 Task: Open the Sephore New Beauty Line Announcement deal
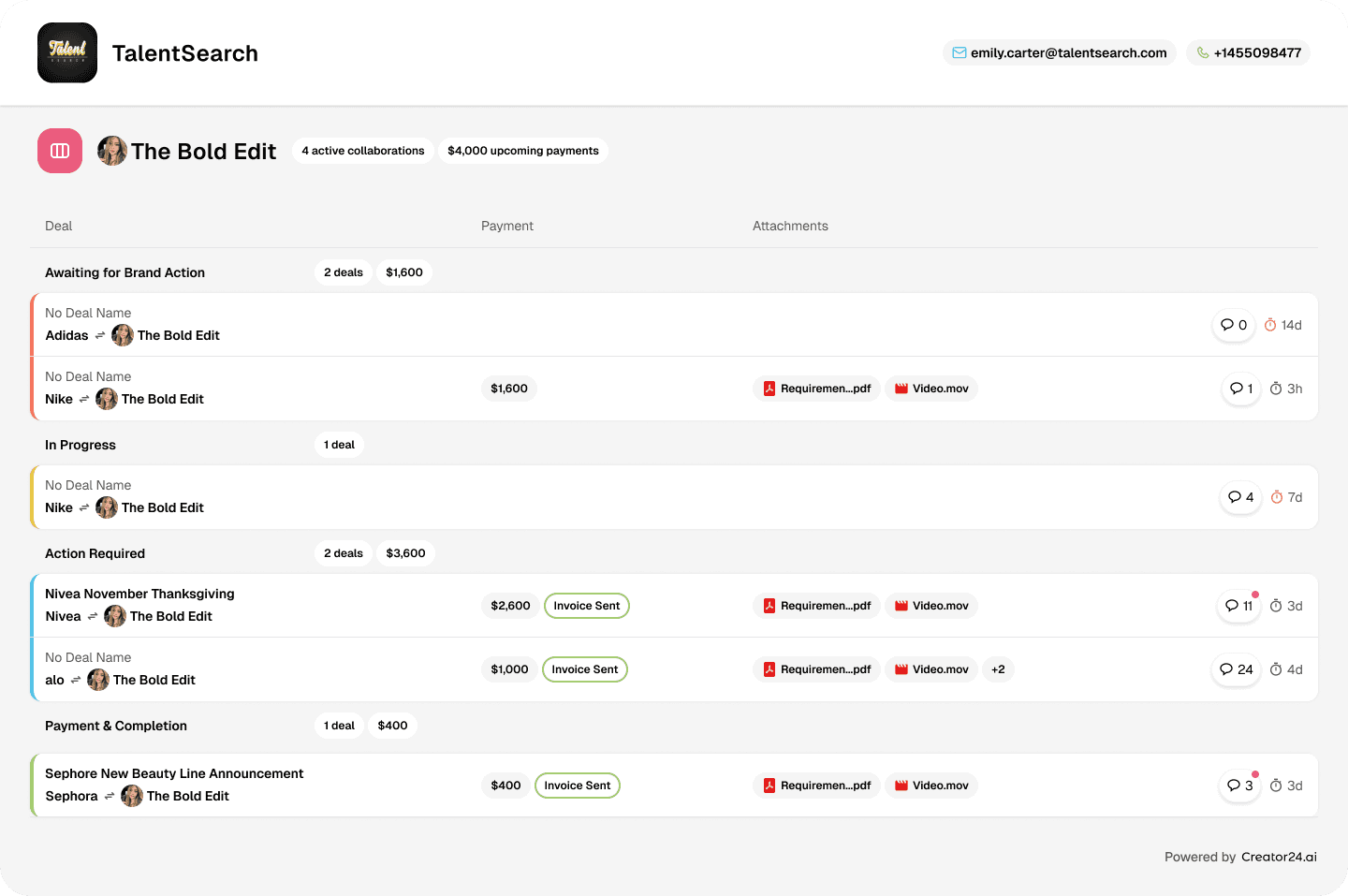674,786
